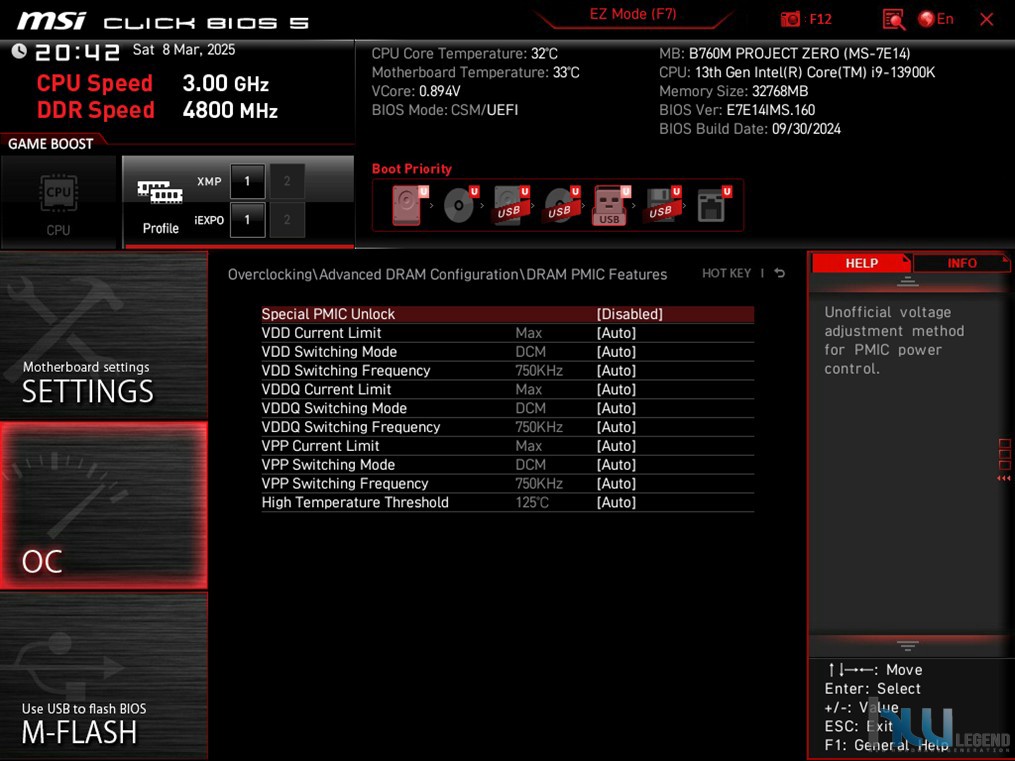1015x761 pixels.
Task: Click the 20:42 clock time
Action: click(x=78, y=52)
